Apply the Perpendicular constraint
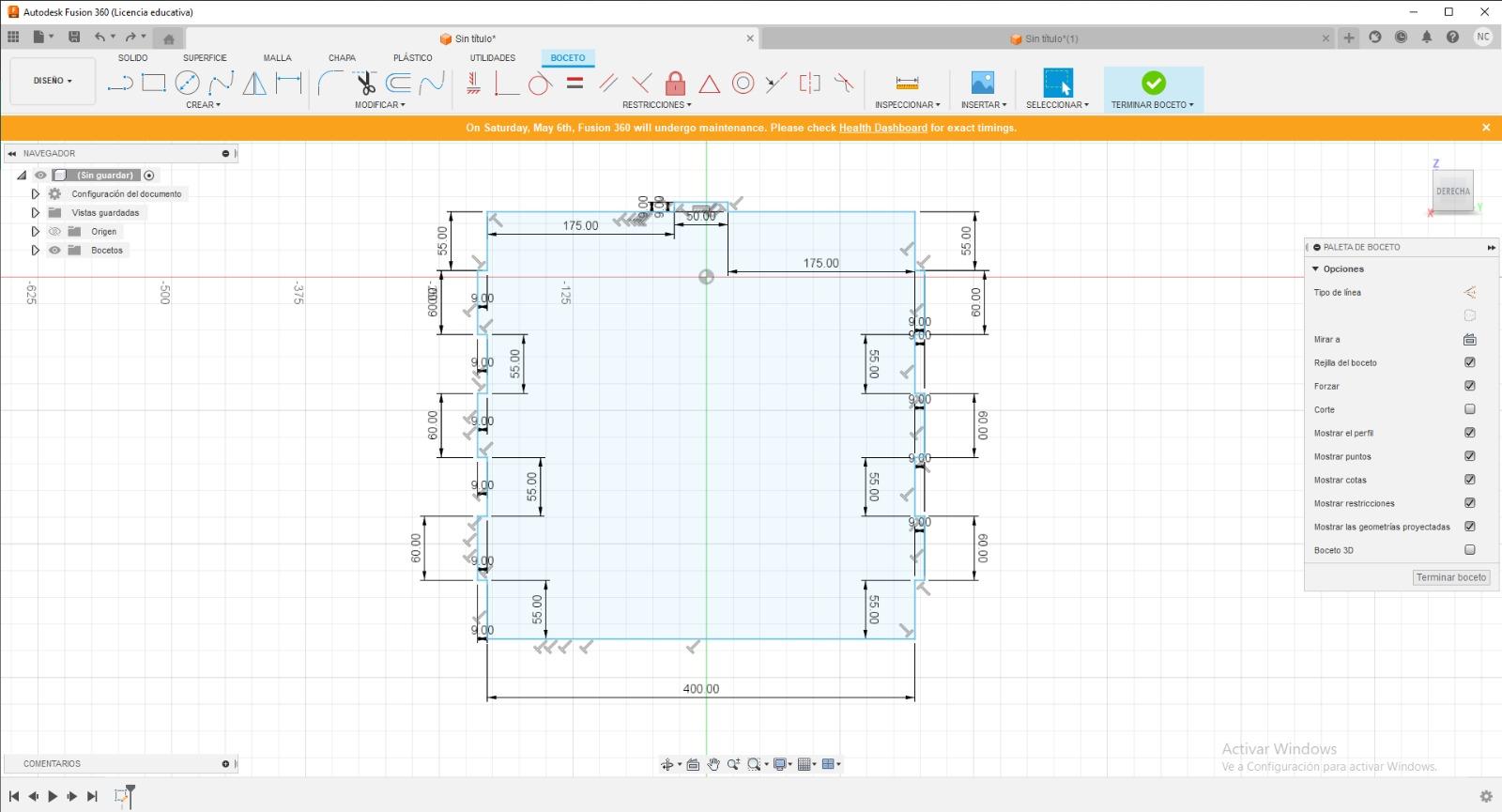This screenshot has width=1502, height=812. (x=641, y=84)
